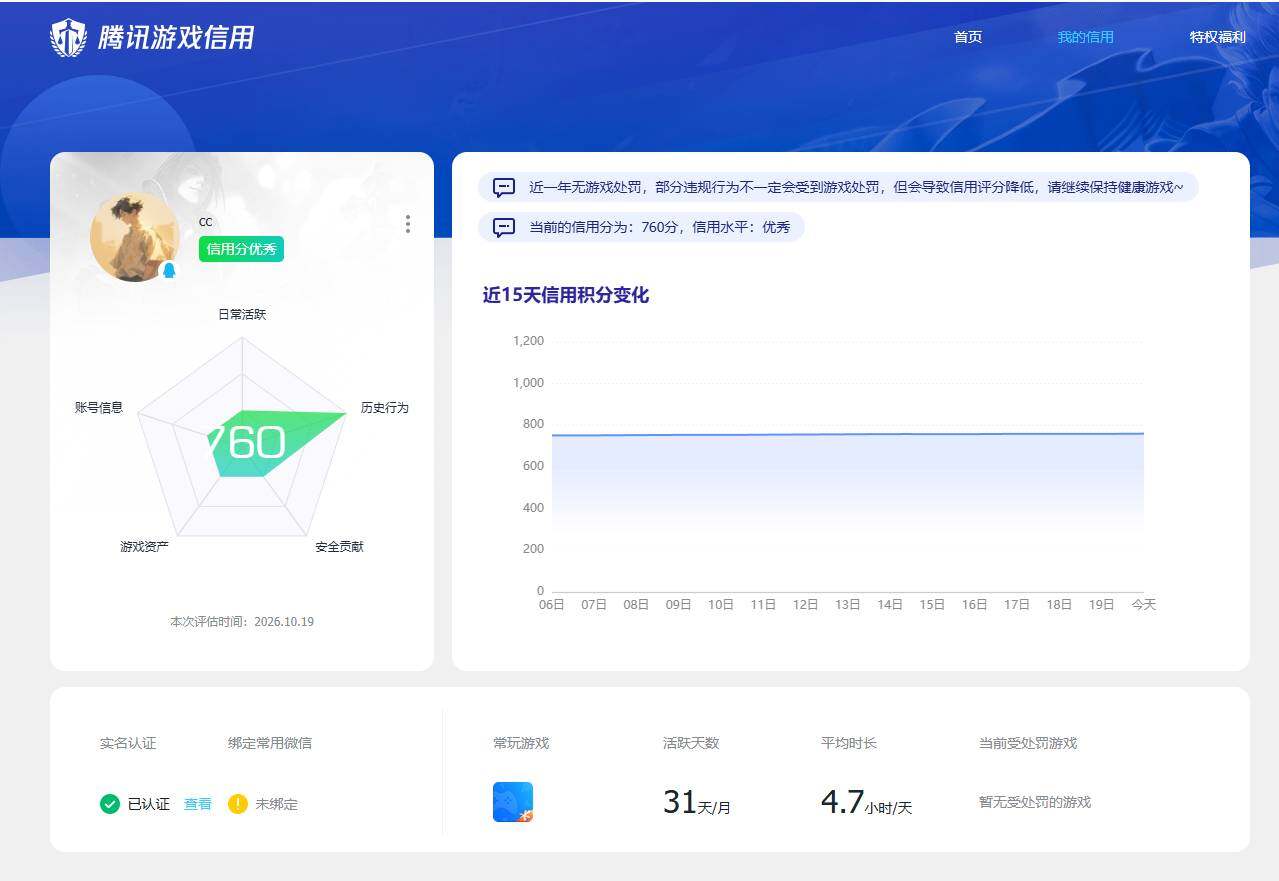
Task: Click the yellow warning icon for WeChat binding
Action: (x=237, y=804)
